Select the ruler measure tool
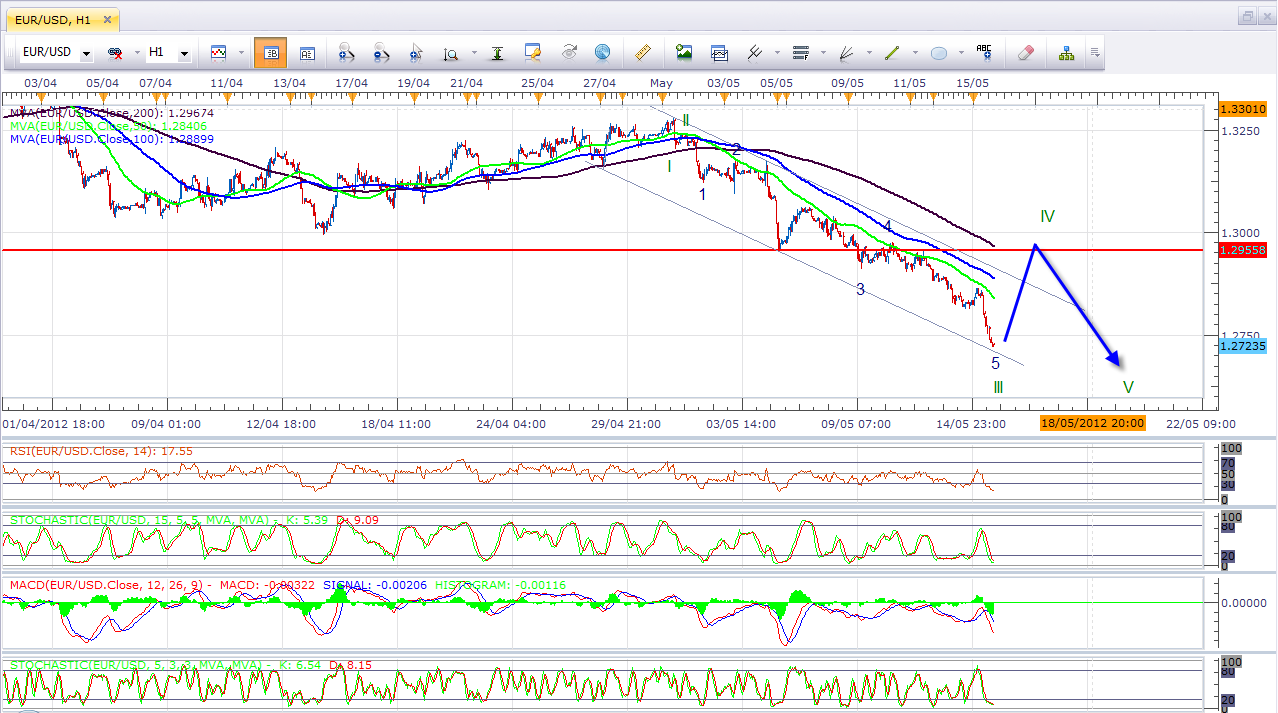This screenshot has width=1278, height=713. [x=643, y=52]
